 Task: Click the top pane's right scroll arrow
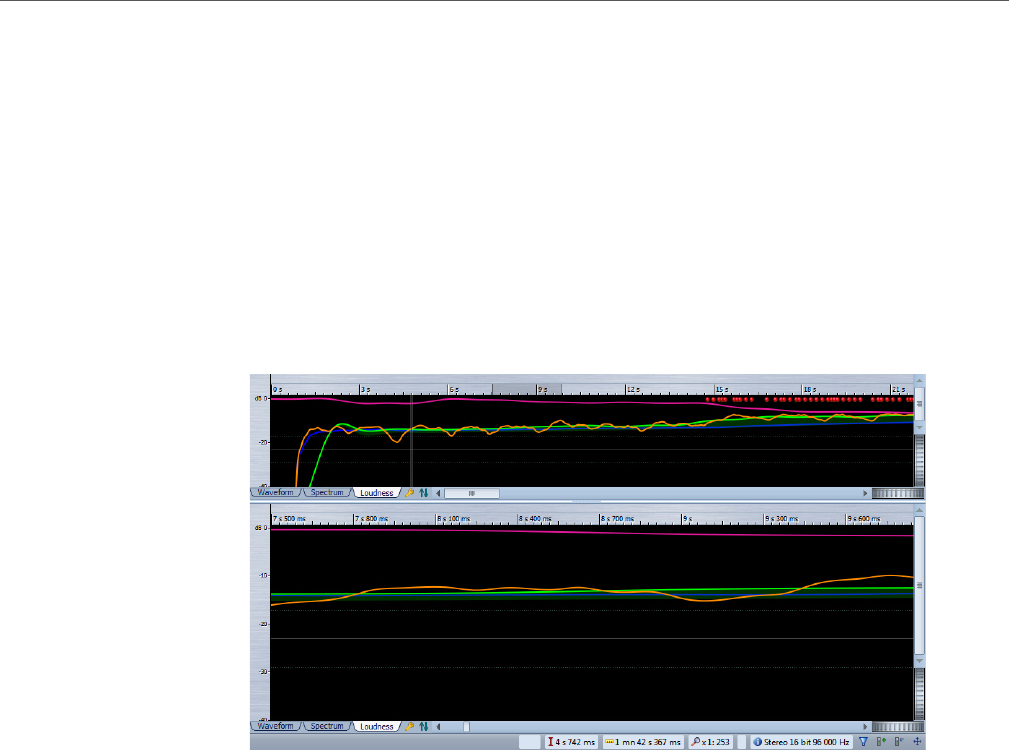coord(866,493)
